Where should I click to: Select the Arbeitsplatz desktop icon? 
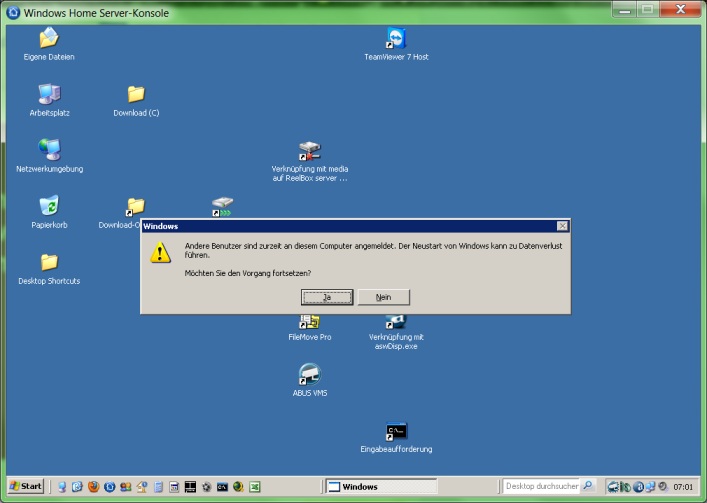[x=48, y=95]
